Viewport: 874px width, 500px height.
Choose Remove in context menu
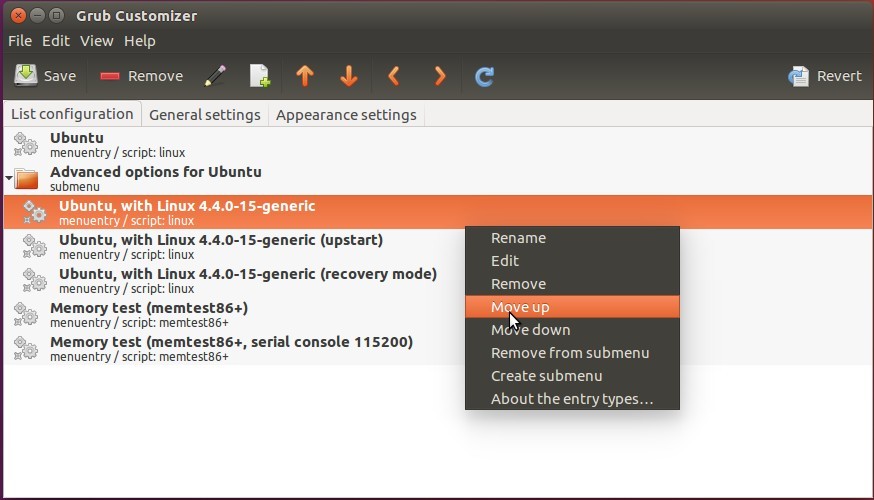point(572,284)
